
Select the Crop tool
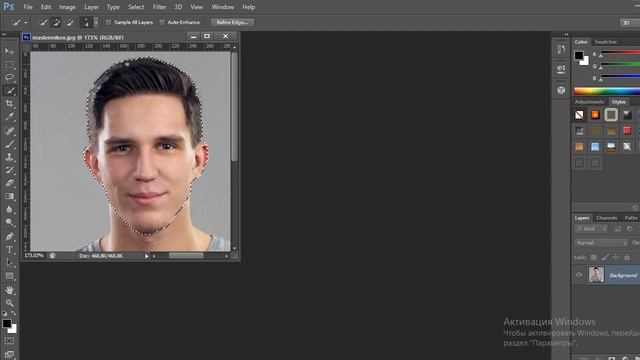[9, 103]
